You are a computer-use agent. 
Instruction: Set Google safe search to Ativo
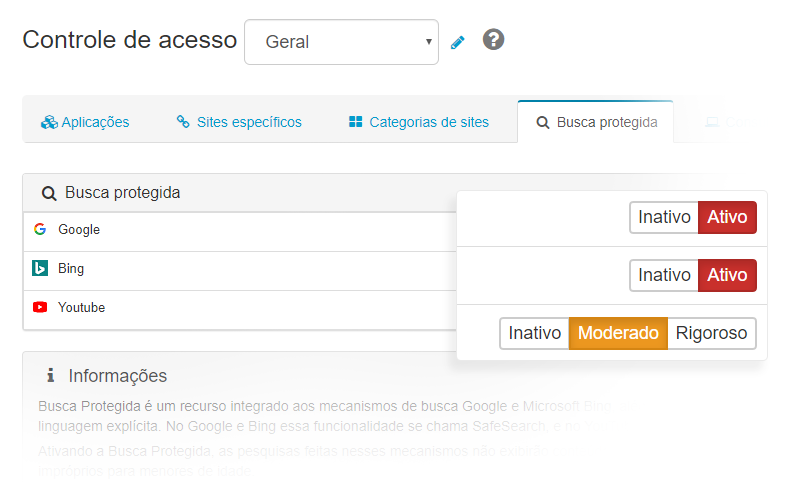point(727,217)
